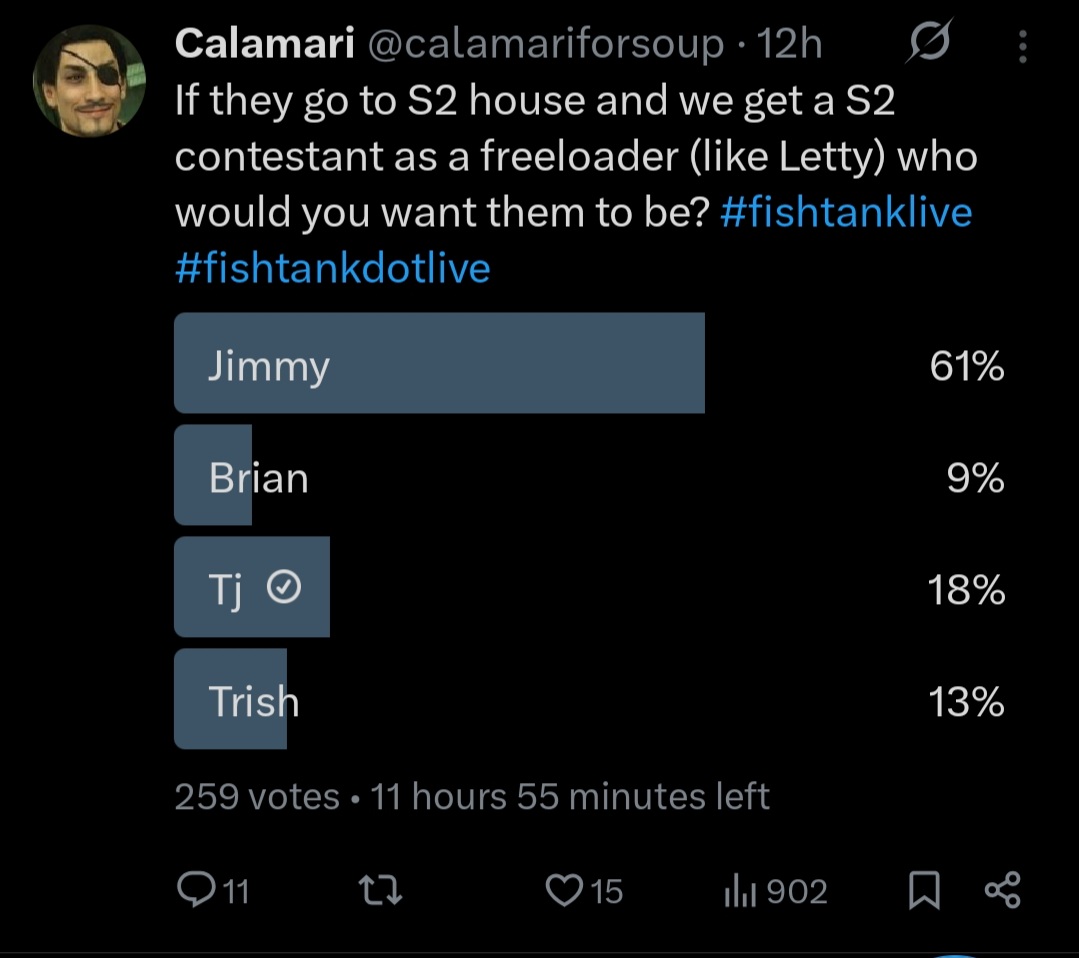Like the tweet with heart icon
This screenshot has width=1079, height=958.
click(564, 889)
